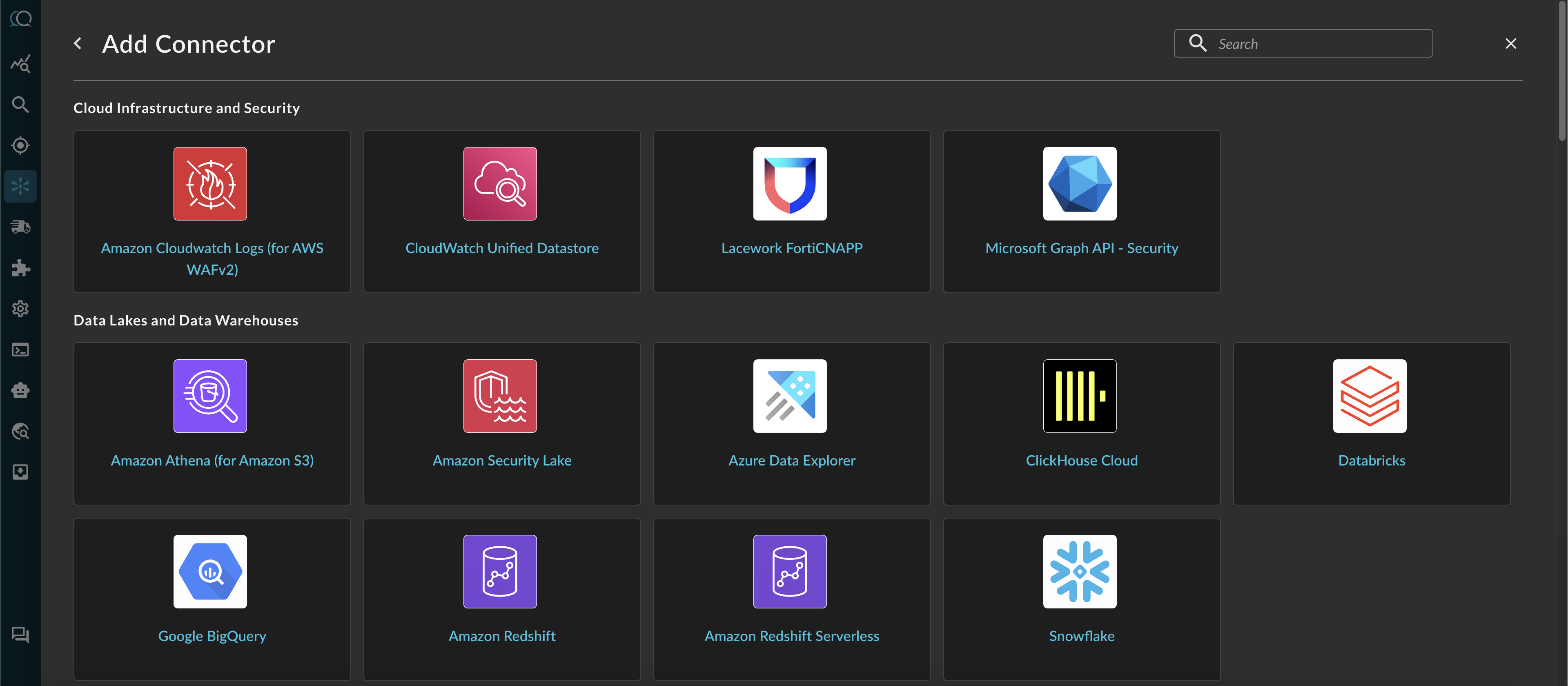Viewport: 1568px width, 686px height.
Task: Click the Add Connector page title
Action: [189, 44]
